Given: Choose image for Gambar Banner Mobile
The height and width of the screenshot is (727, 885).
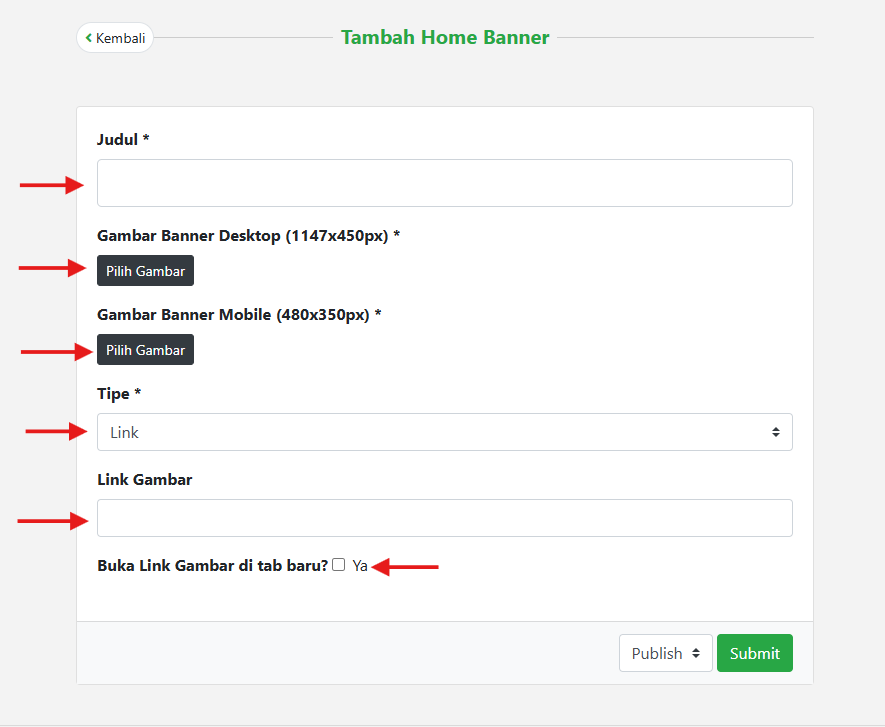Looking at the screenshot, I should 145,350.
